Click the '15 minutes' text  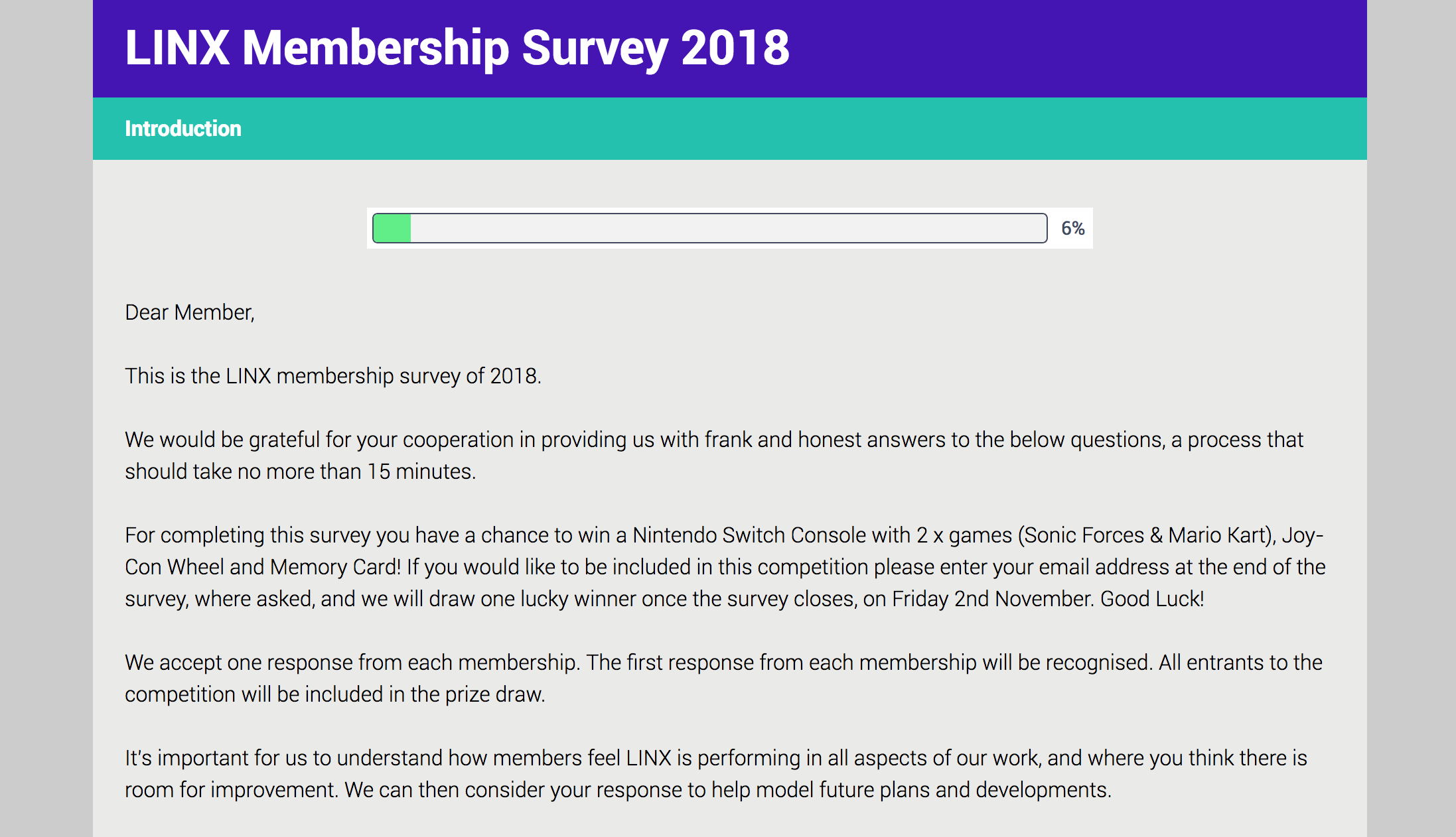pyautogui.click(x=421, y=472)
